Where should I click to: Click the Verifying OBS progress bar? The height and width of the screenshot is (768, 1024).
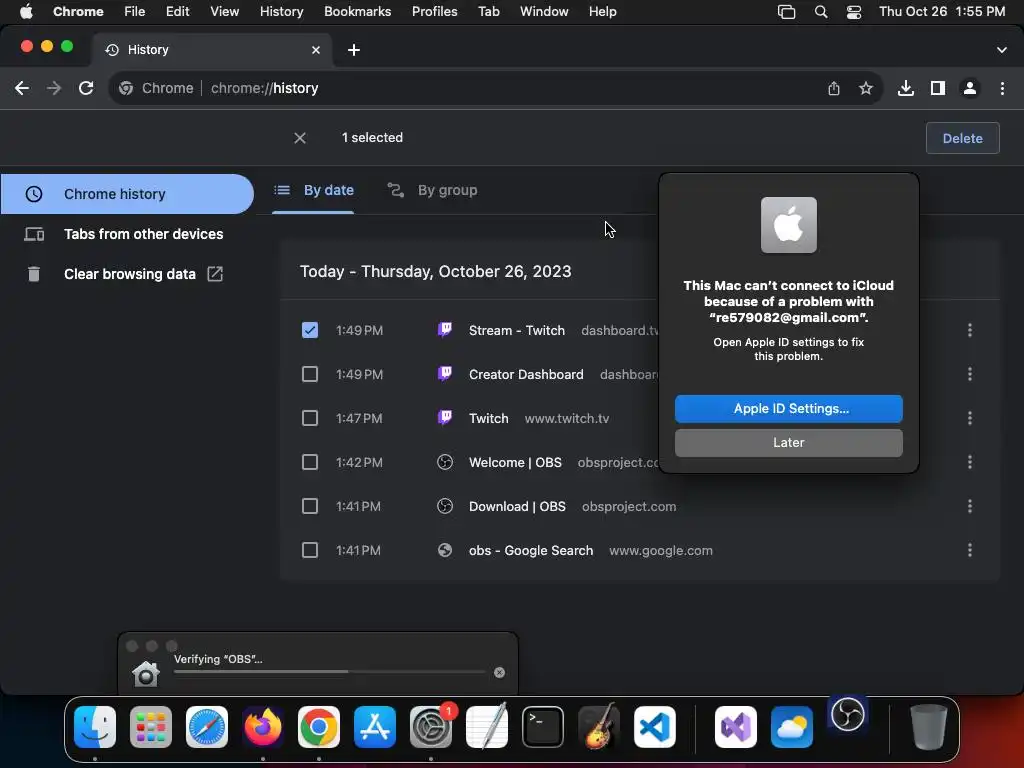click(330, 672)
